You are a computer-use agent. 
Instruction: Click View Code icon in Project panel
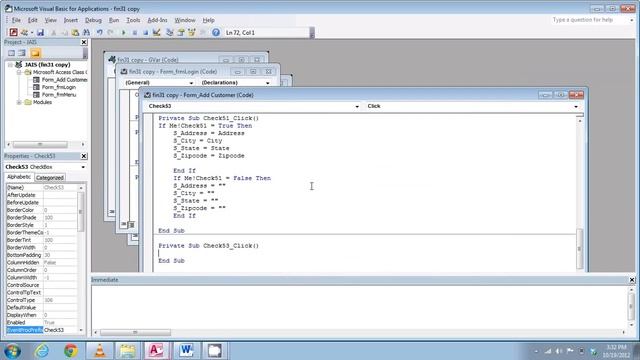pyautogui.click(x=11, y=53)
